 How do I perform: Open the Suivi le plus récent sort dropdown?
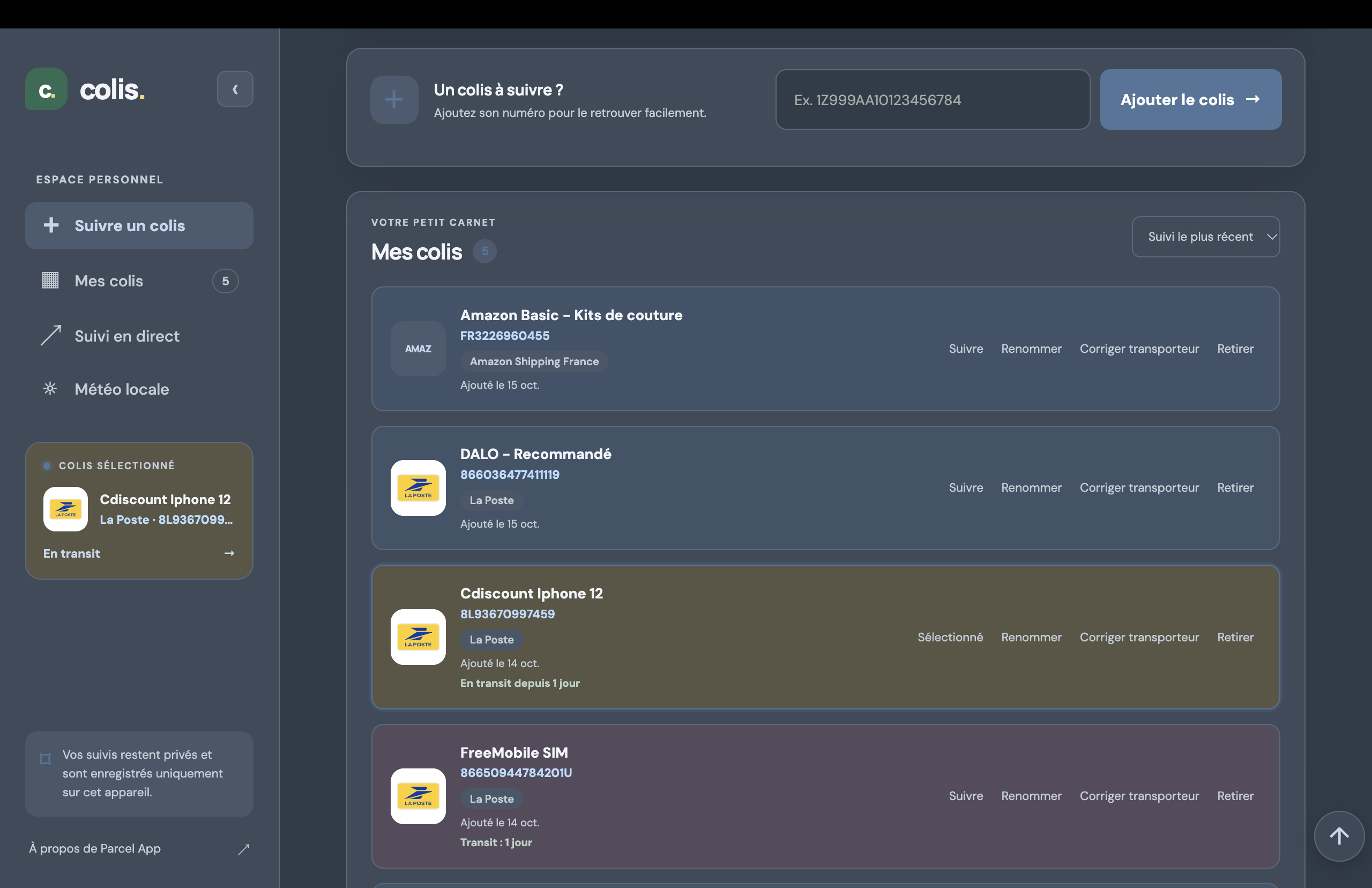(x=1205, y=236)
